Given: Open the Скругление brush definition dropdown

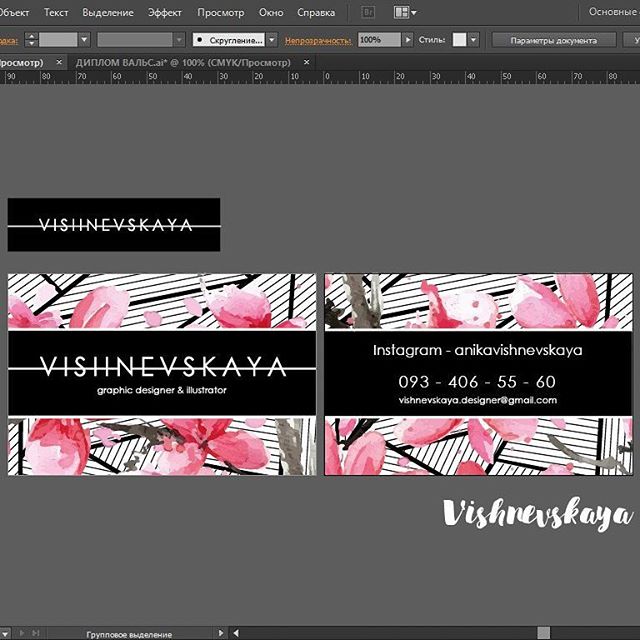Looking at the screenshot, I should (272, 40).
